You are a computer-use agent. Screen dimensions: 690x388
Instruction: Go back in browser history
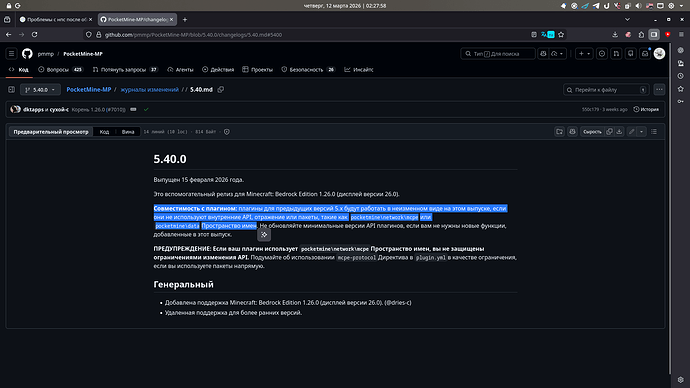pos(9,34)
